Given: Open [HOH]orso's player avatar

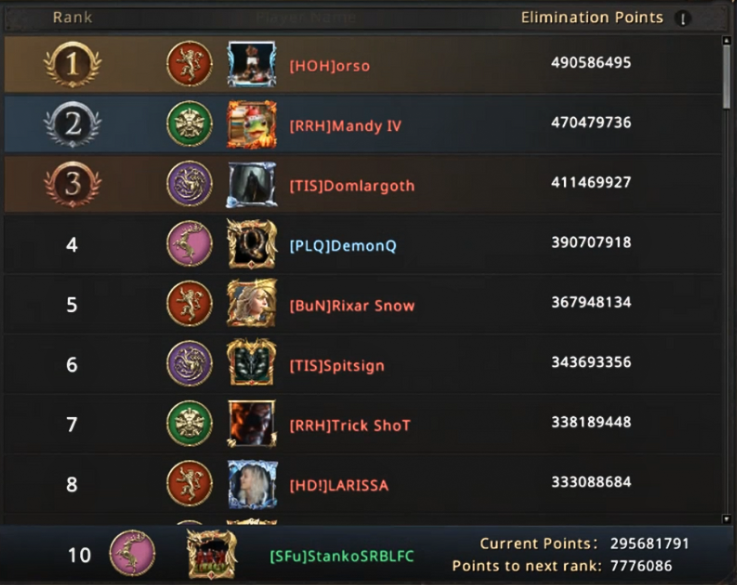Looking at the screenshot, I should 251,64.
